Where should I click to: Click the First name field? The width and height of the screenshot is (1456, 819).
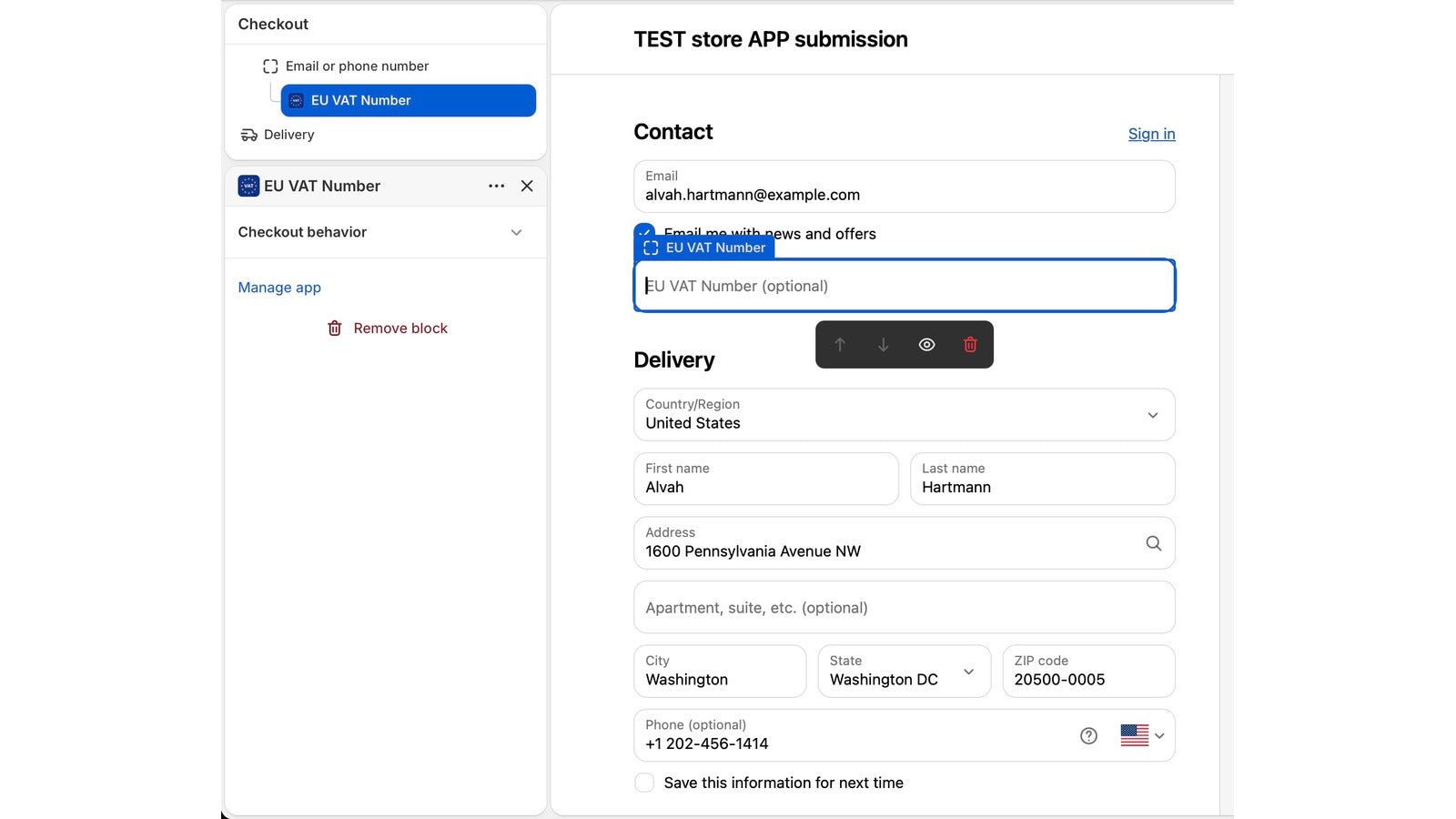tap(766, 479)
